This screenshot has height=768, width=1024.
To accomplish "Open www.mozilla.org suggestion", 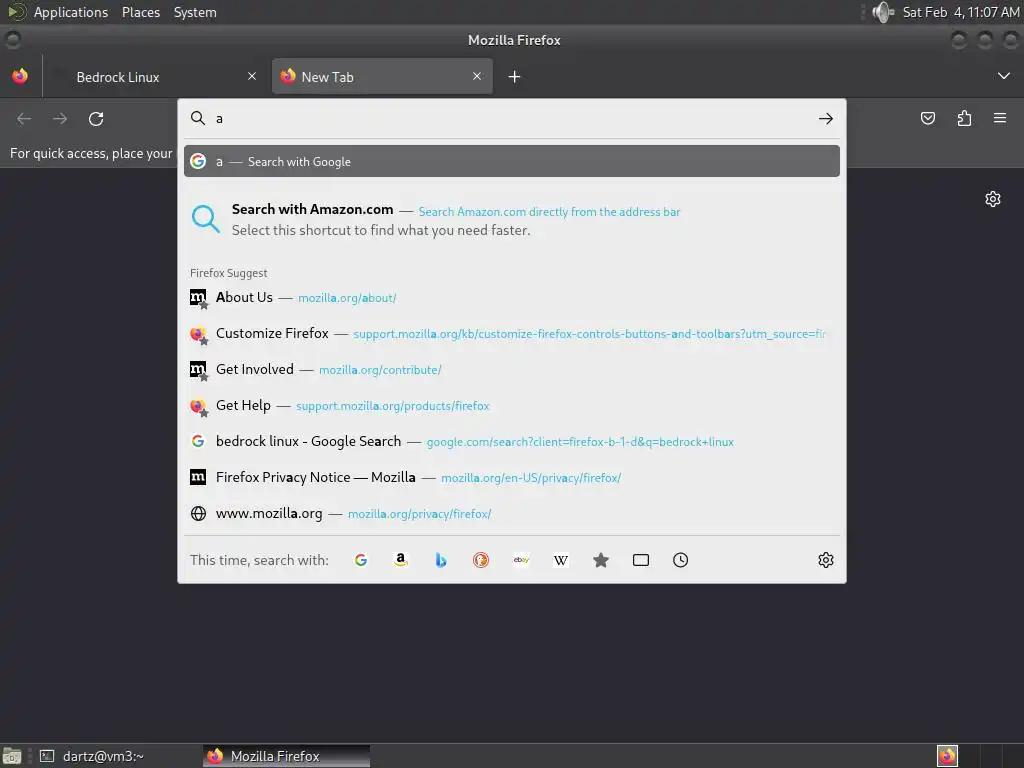I will coord(511,513).
